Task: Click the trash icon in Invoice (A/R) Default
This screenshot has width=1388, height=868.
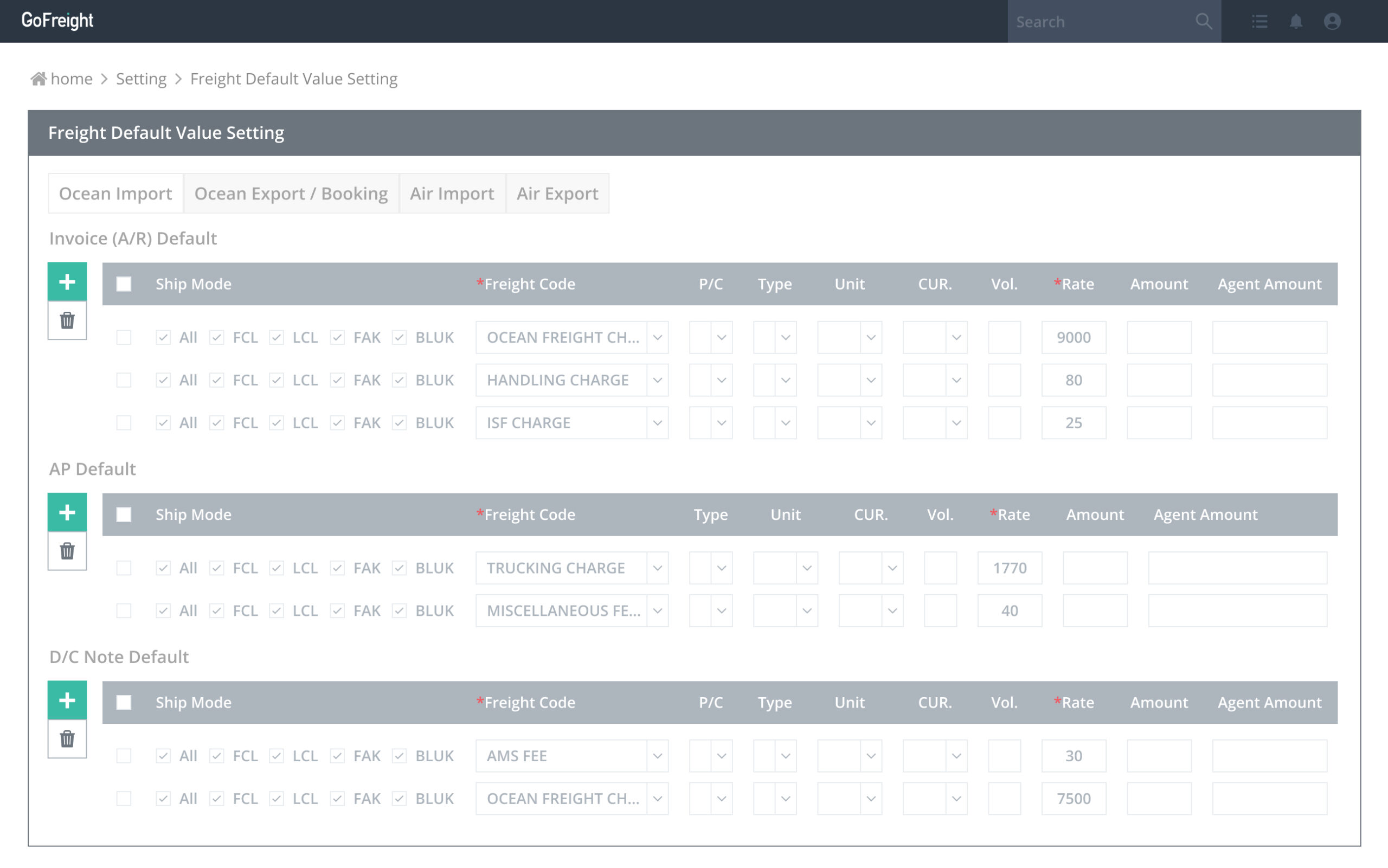Action: coord(67,320)
